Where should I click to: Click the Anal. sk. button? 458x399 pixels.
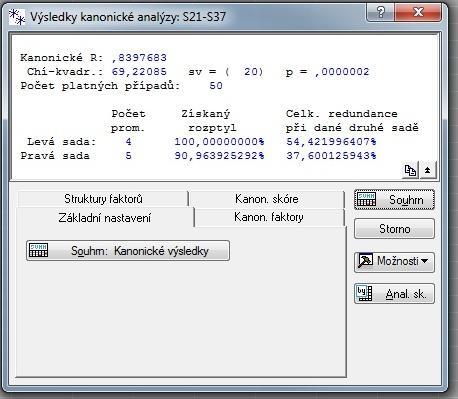pyautogui.click(x=394, y=294)
